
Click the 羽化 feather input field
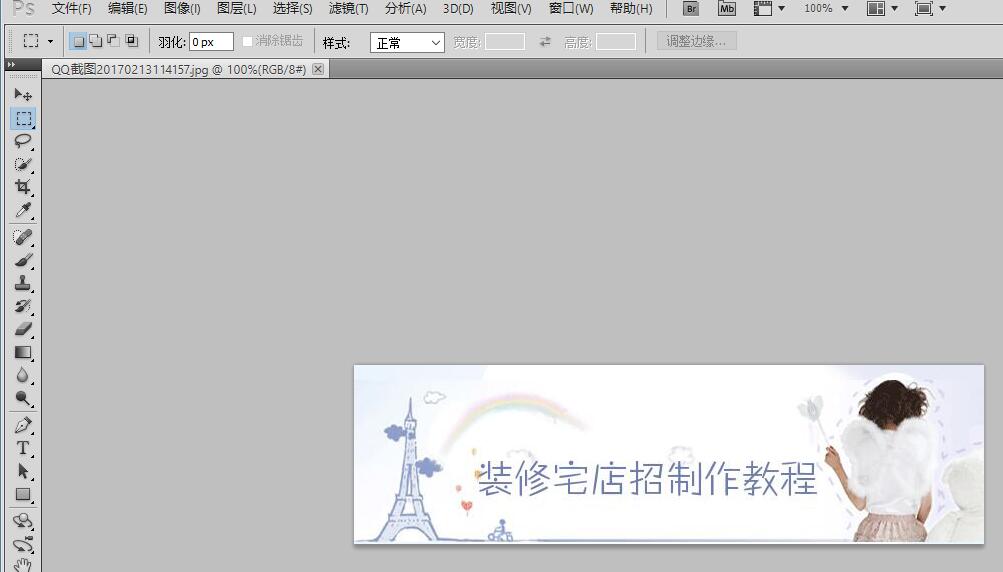(x=211, y=42)
